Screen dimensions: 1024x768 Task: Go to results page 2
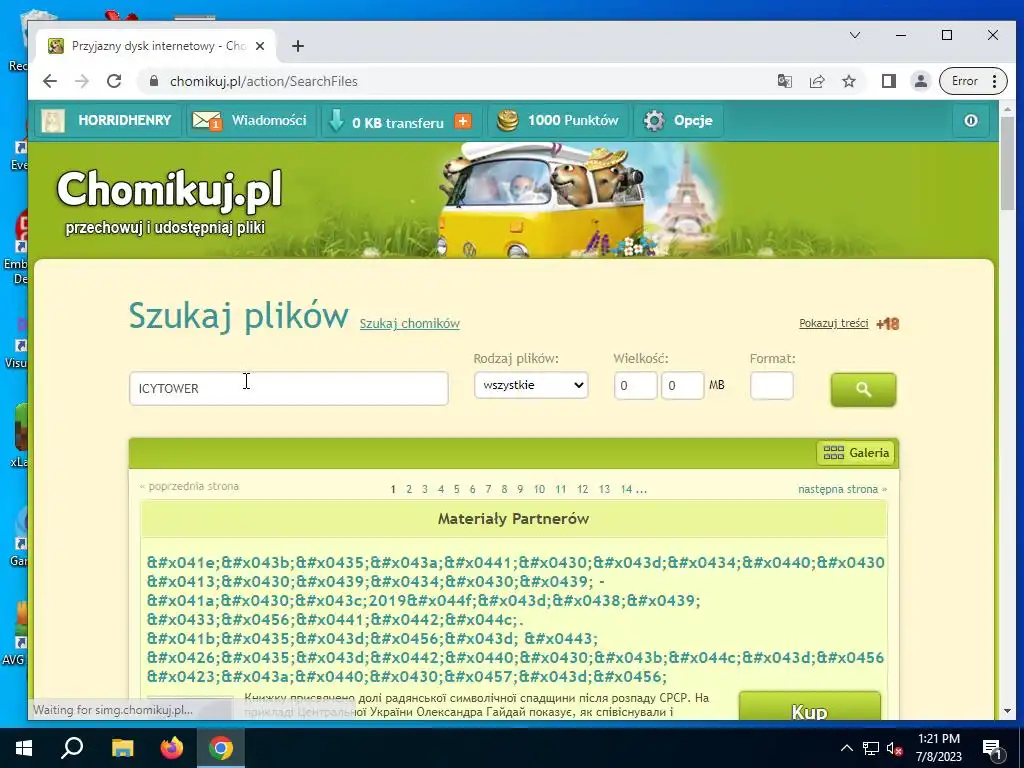pyautogui.click(x=409, y=489)
